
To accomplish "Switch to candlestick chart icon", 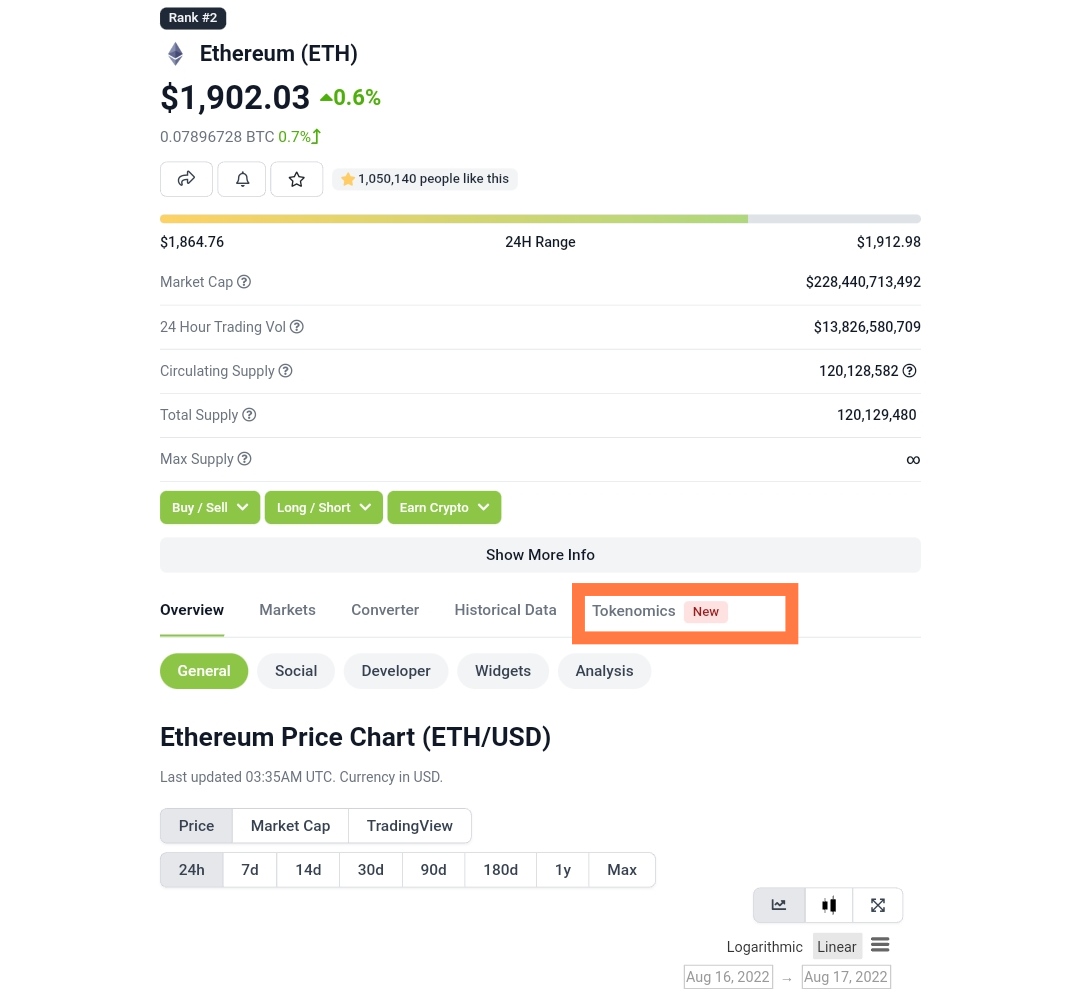I will (829, 905).
